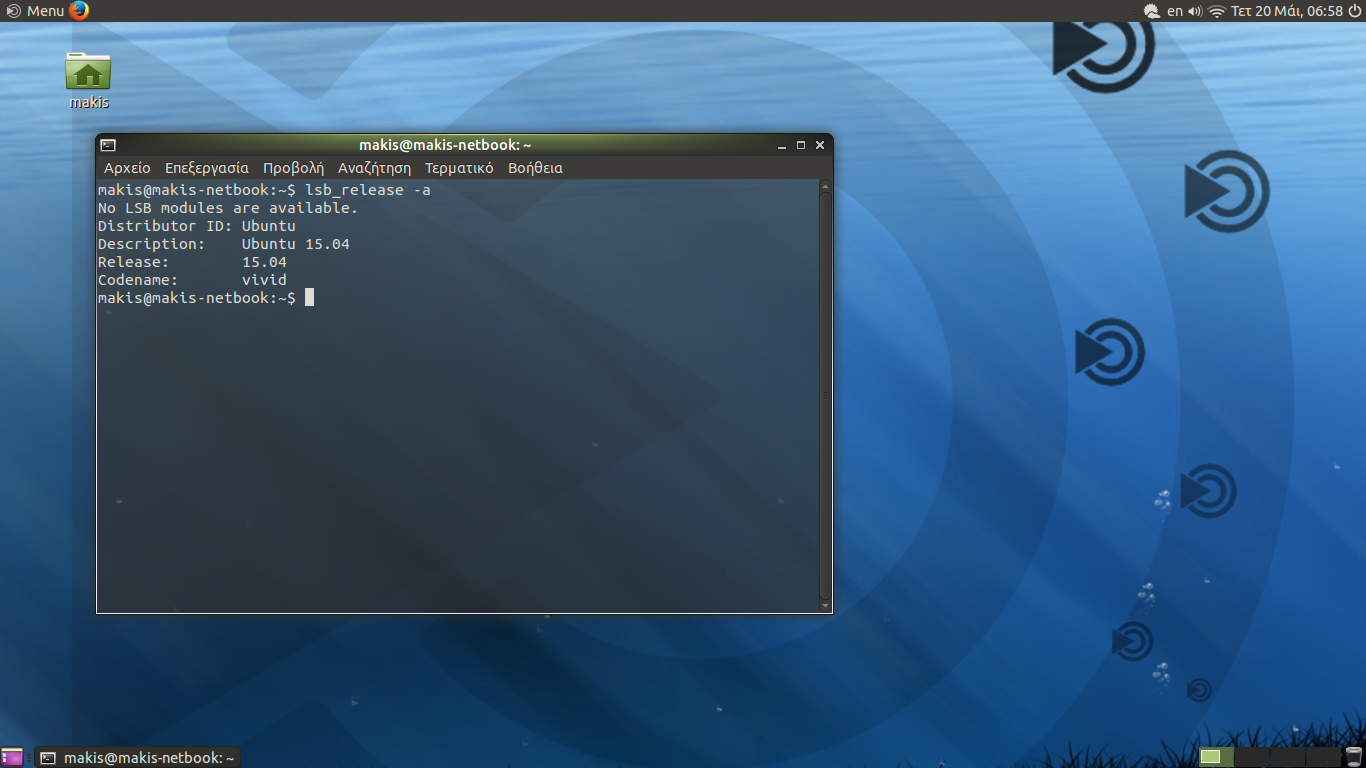1366x768 pixels.
Task: Switch to the first workspace
Action: coord(1216,757)
